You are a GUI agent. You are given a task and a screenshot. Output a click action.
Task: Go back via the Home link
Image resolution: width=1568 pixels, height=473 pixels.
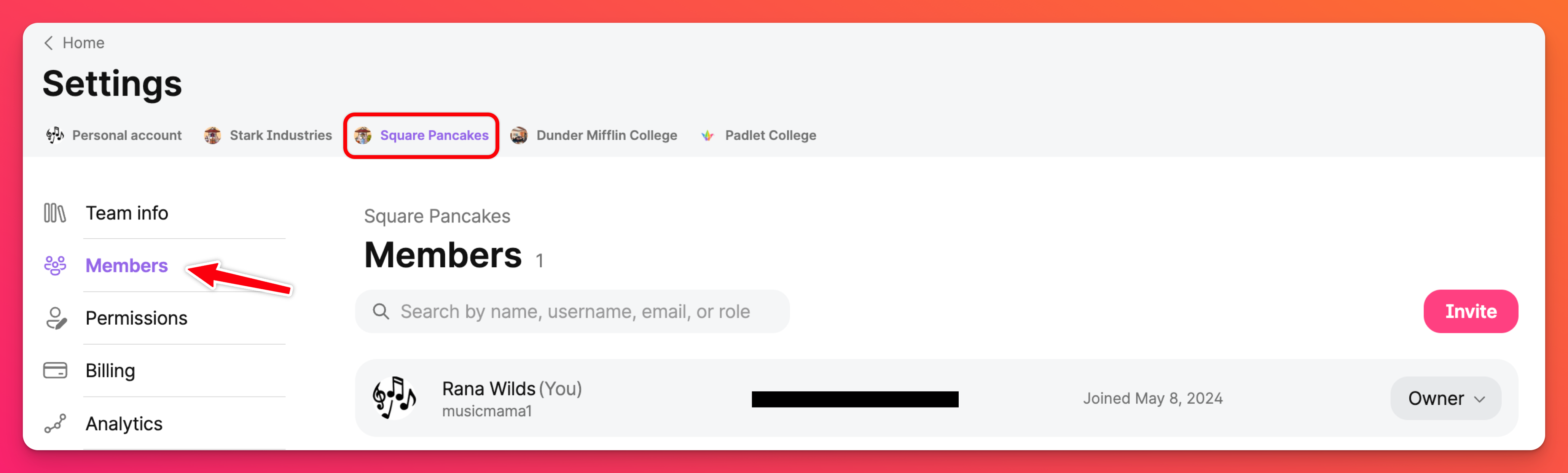coord(83,43)
